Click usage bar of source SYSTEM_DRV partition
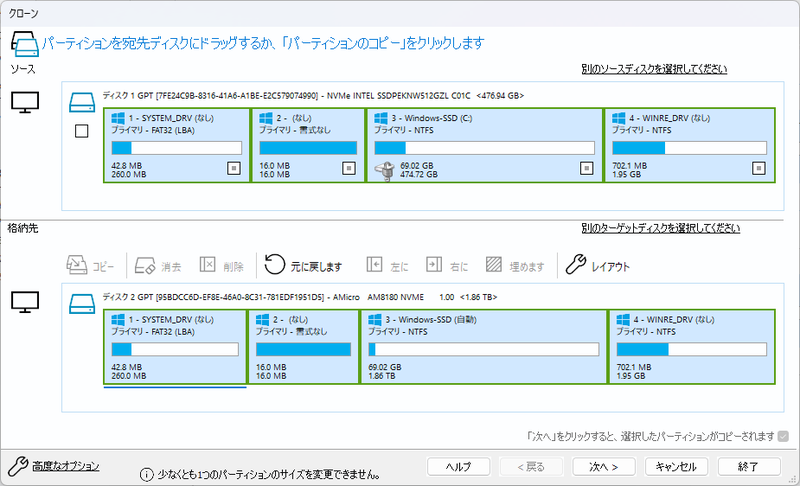 click(x=177, y=148)
